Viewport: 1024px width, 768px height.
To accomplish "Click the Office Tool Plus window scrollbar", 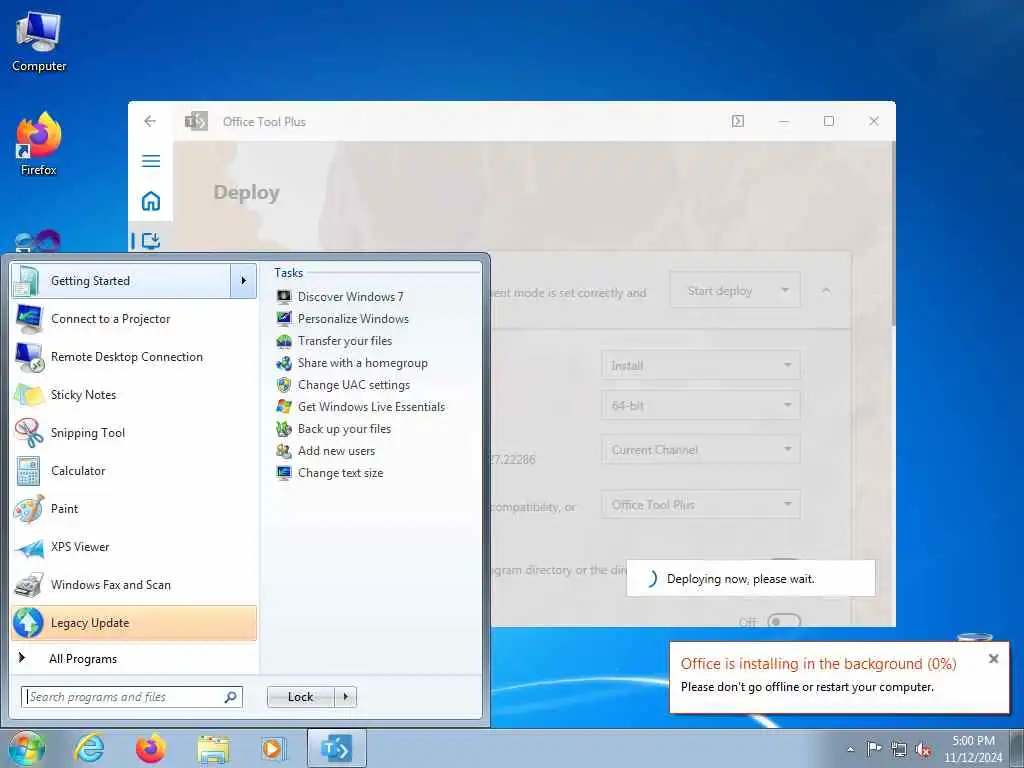I will [x=893, y=235].
